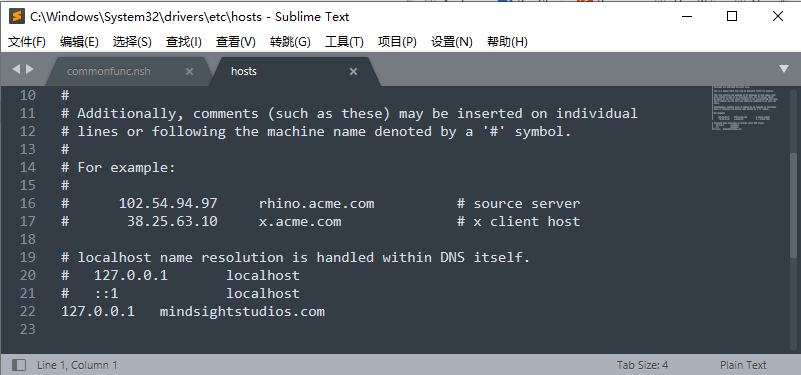The height and width of the screenshot is (375, 801).
Task: Close the hosts tab
Action: point(353,72)
